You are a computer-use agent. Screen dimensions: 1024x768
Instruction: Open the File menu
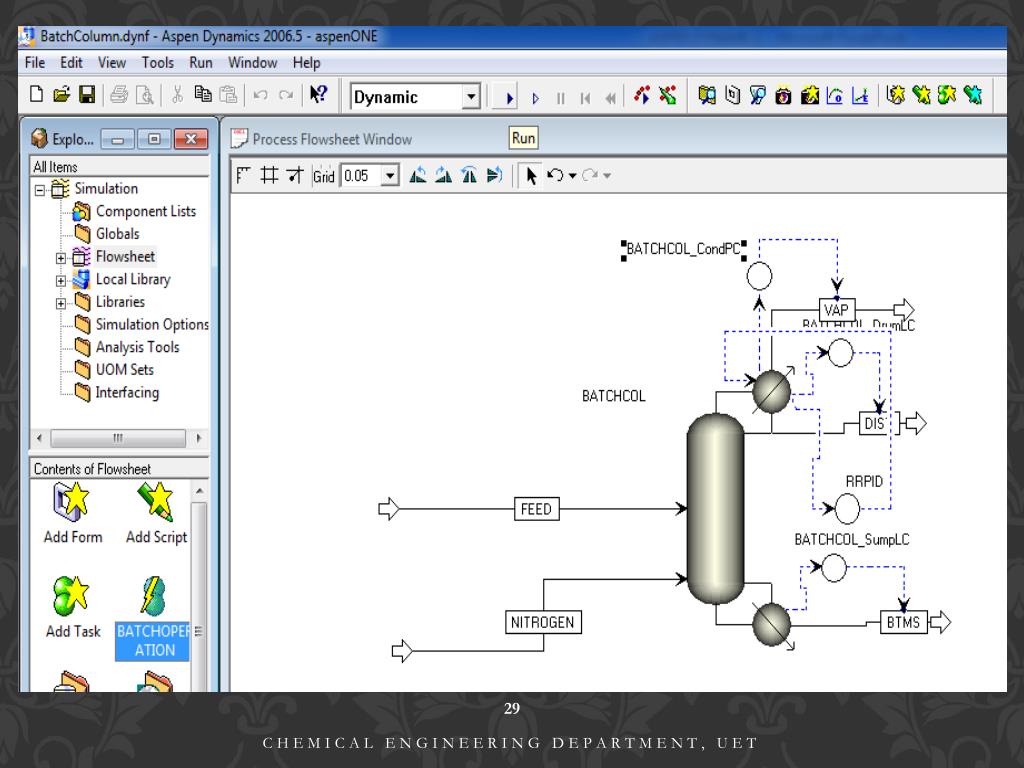point(35,63)
